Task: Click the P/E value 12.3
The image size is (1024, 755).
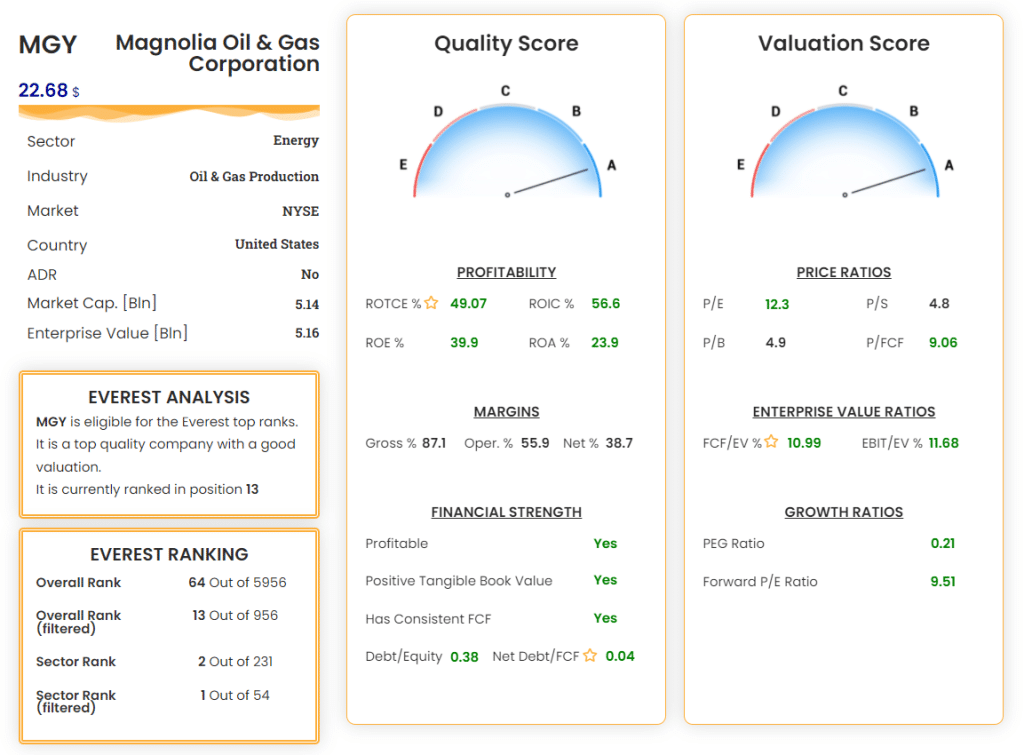Action: point(777,304)
